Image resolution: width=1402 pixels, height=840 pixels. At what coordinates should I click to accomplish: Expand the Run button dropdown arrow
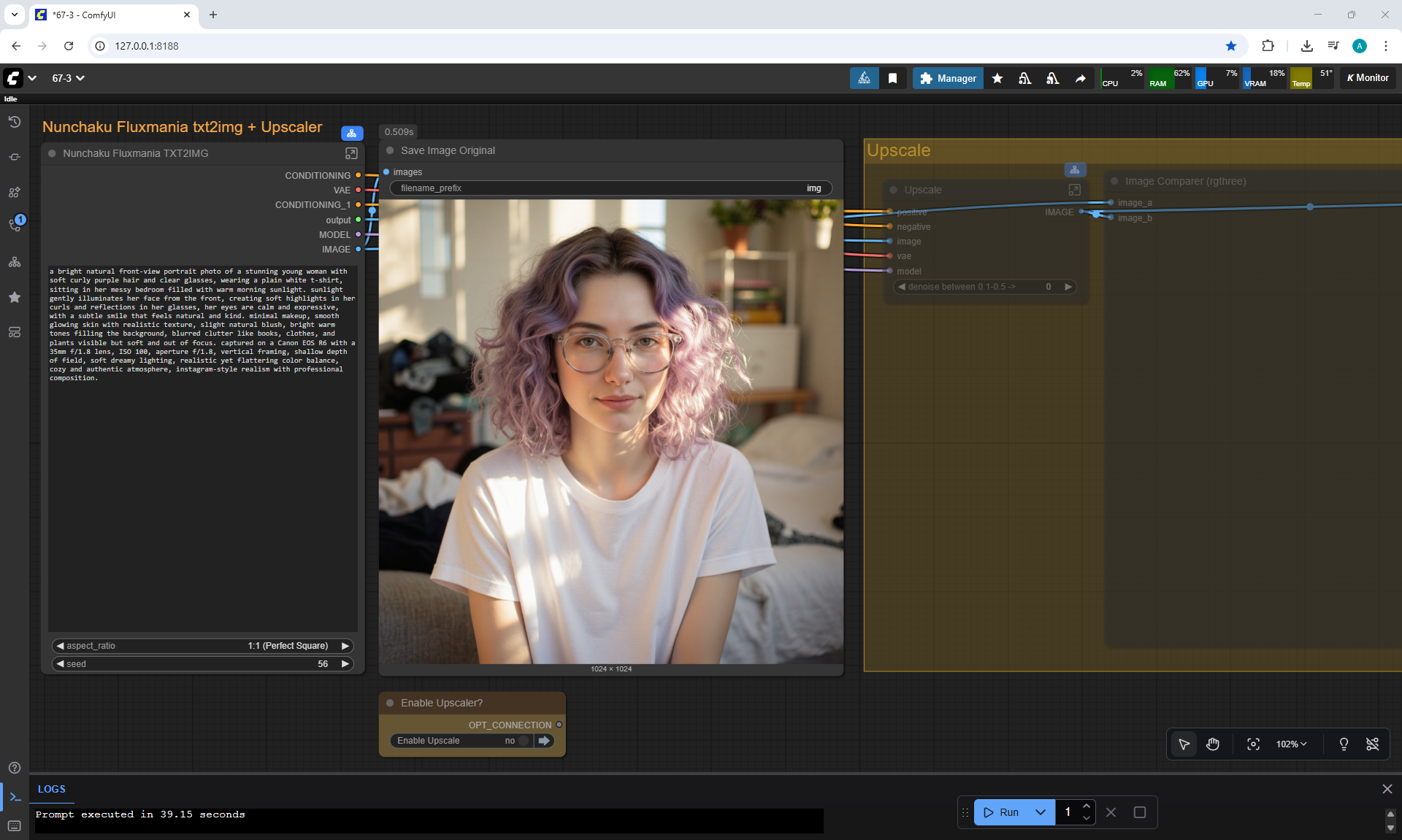[1041, 812]
